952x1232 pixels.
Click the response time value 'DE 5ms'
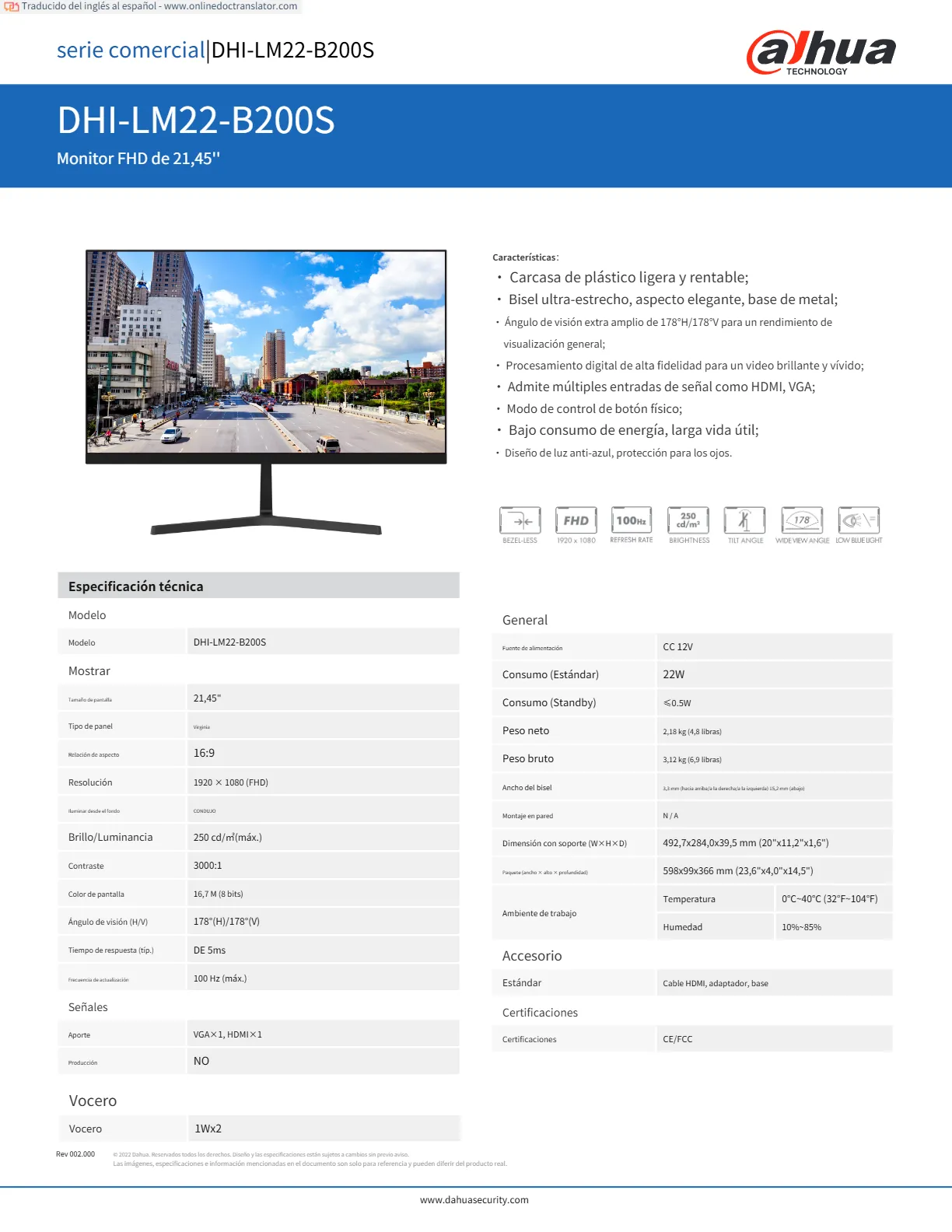[x=323, y=950]
